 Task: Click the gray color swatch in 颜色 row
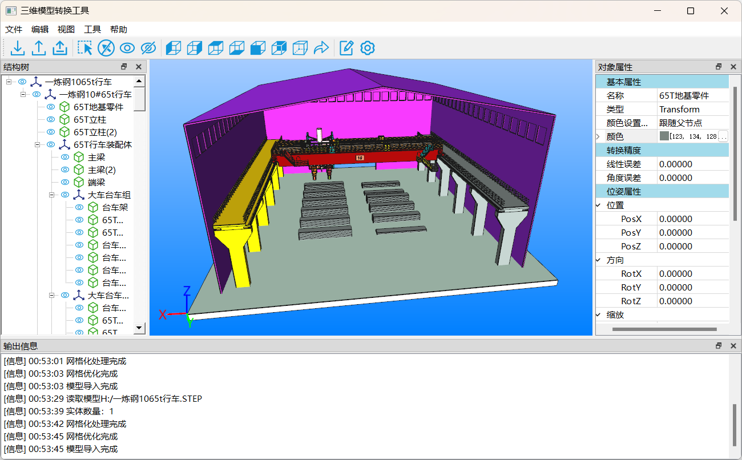[664, 137]
